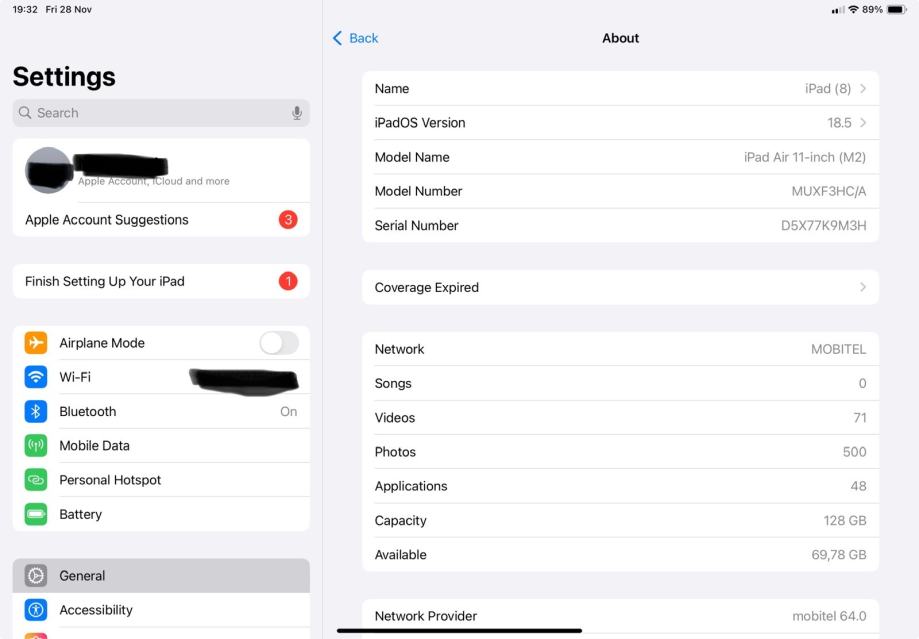Tap the Apple Account profile avatar
919x639 pixels.
tap(47, 170)
